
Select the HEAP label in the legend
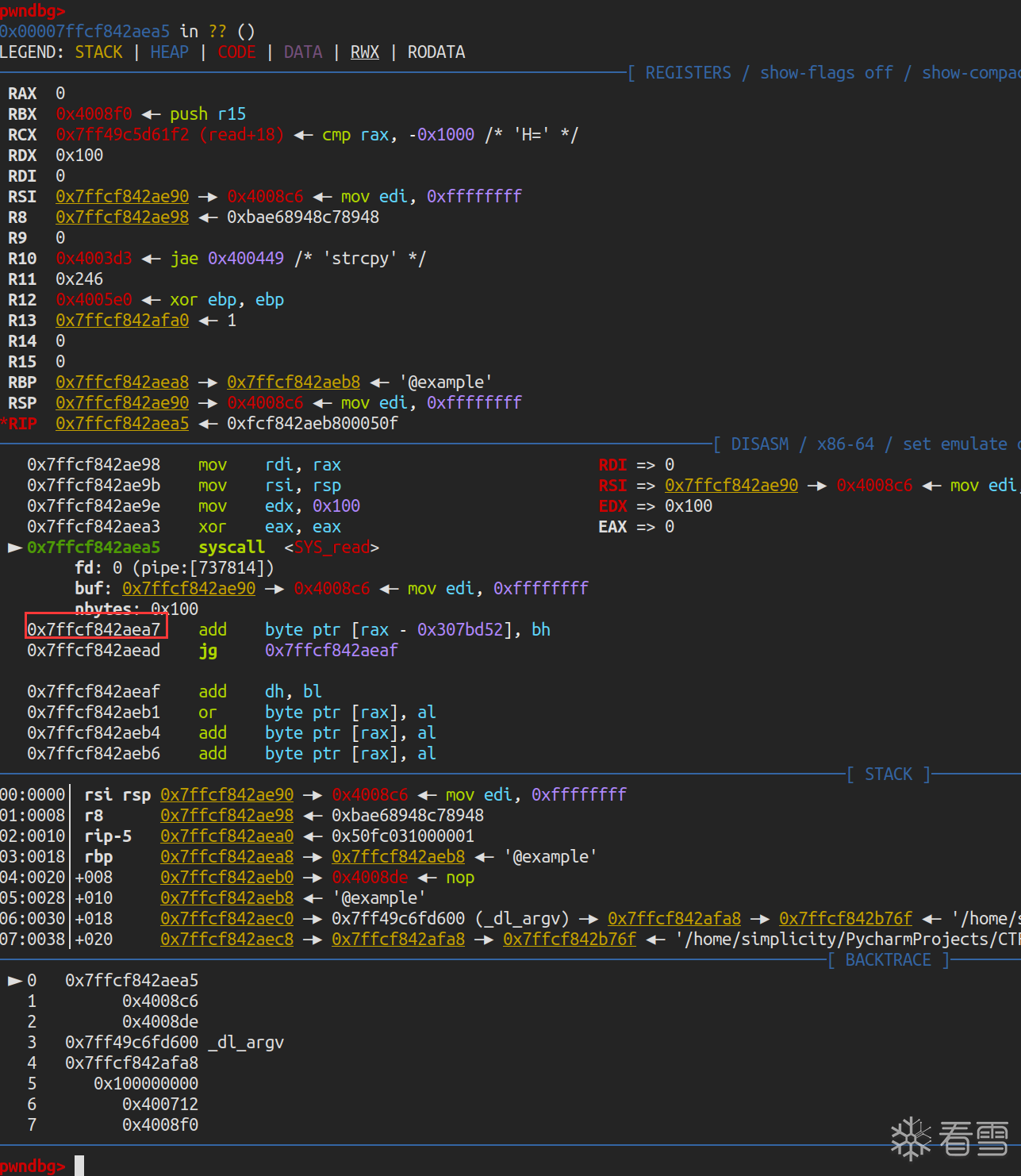pos(170,52)
